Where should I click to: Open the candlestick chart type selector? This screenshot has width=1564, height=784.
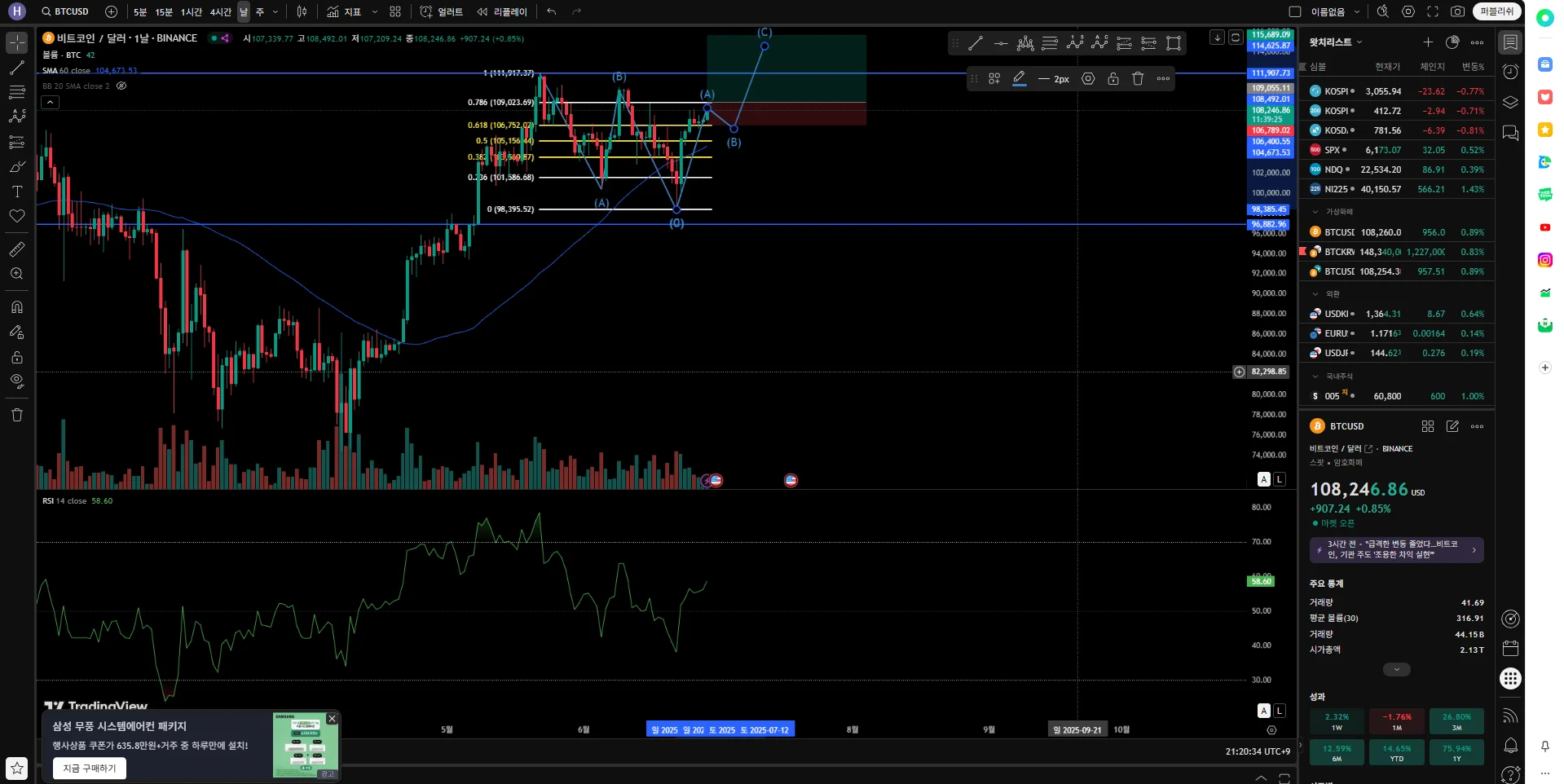click(x=302, y=11)
